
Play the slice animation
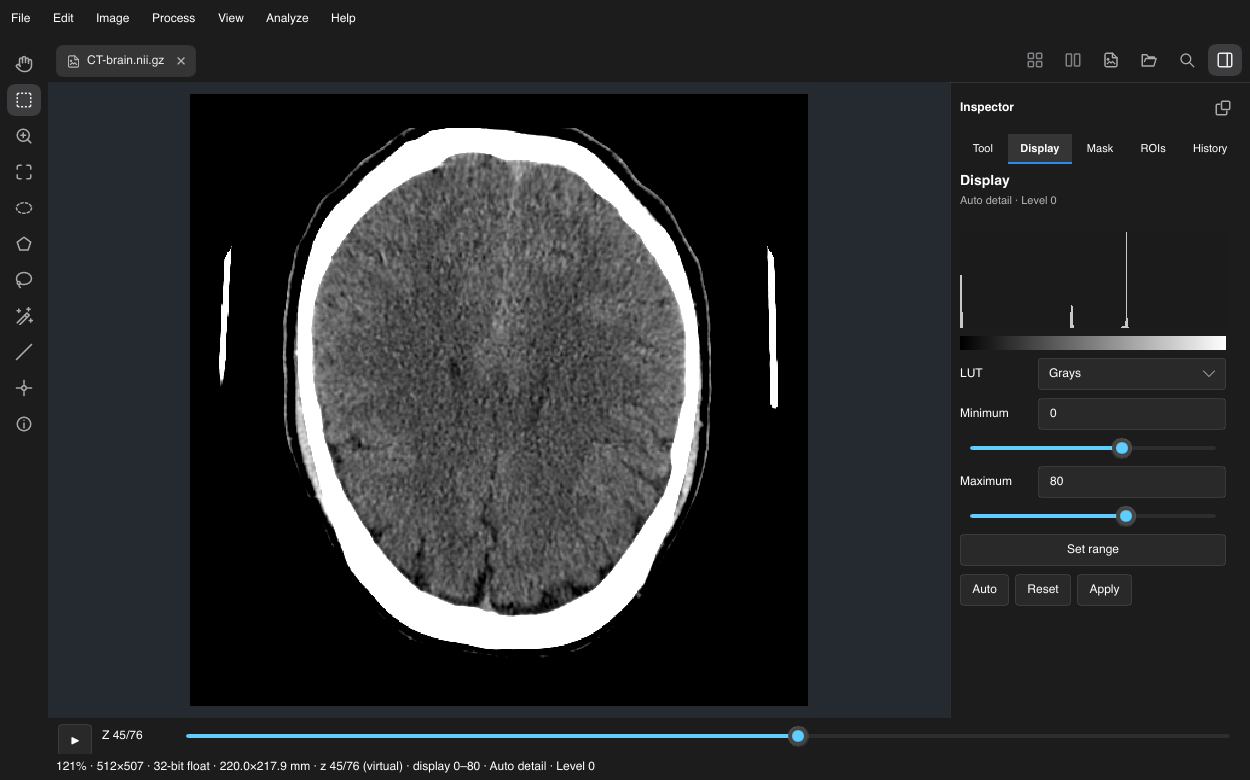pos(75,740)
